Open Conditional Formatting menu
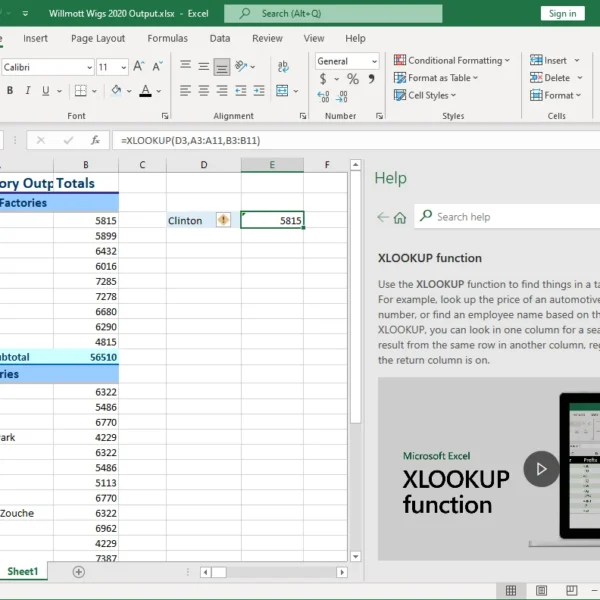Image resolution: width=600 pixels, height=600 pixels. click(452, 60)
